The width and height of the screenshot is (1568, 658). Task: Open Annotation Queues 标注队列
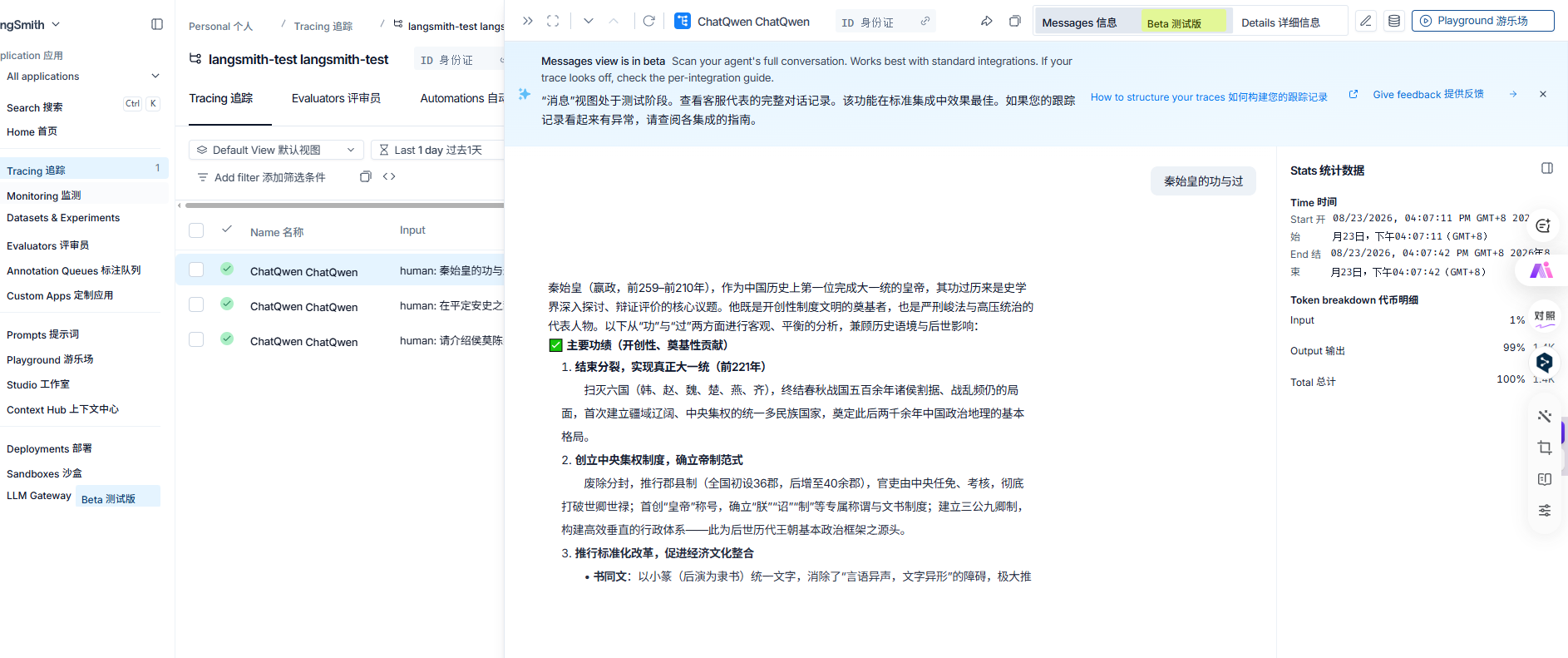point(74,270)
